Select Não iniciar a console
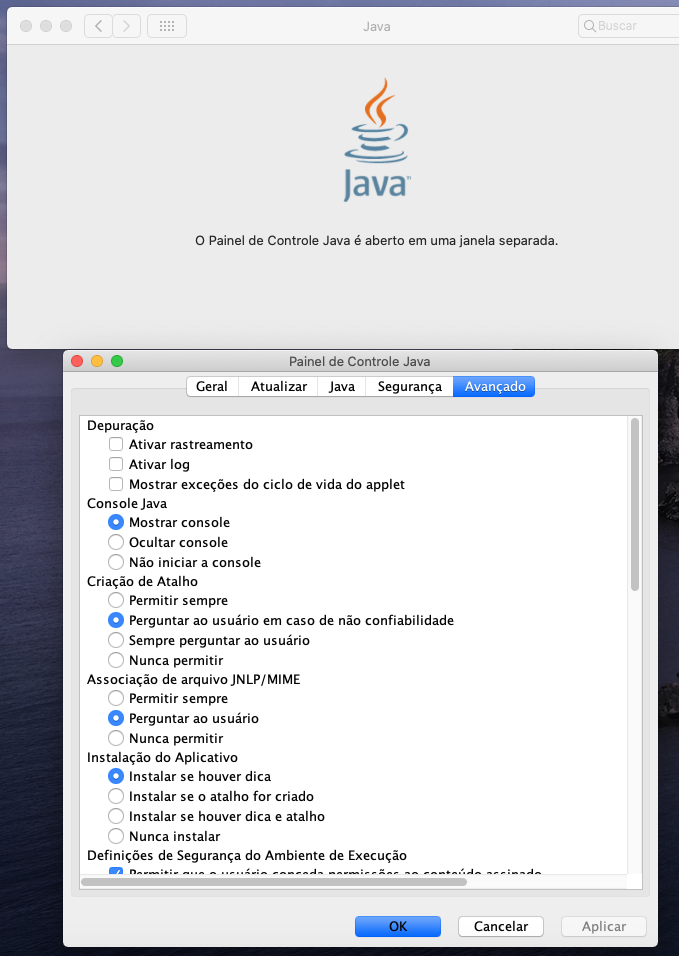 tap(116, 562)
